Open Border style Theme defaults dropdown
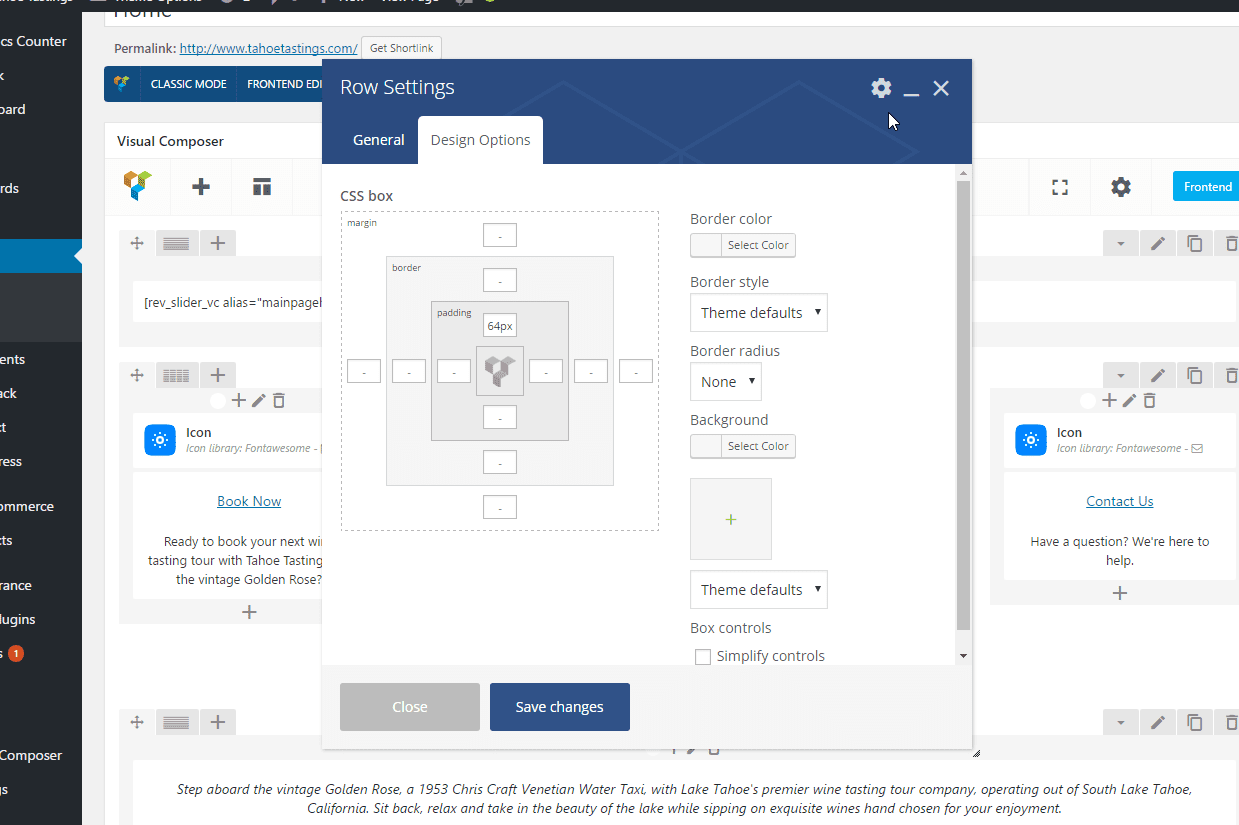Viewport: 1239px width, 825px height. click(759, 313)
